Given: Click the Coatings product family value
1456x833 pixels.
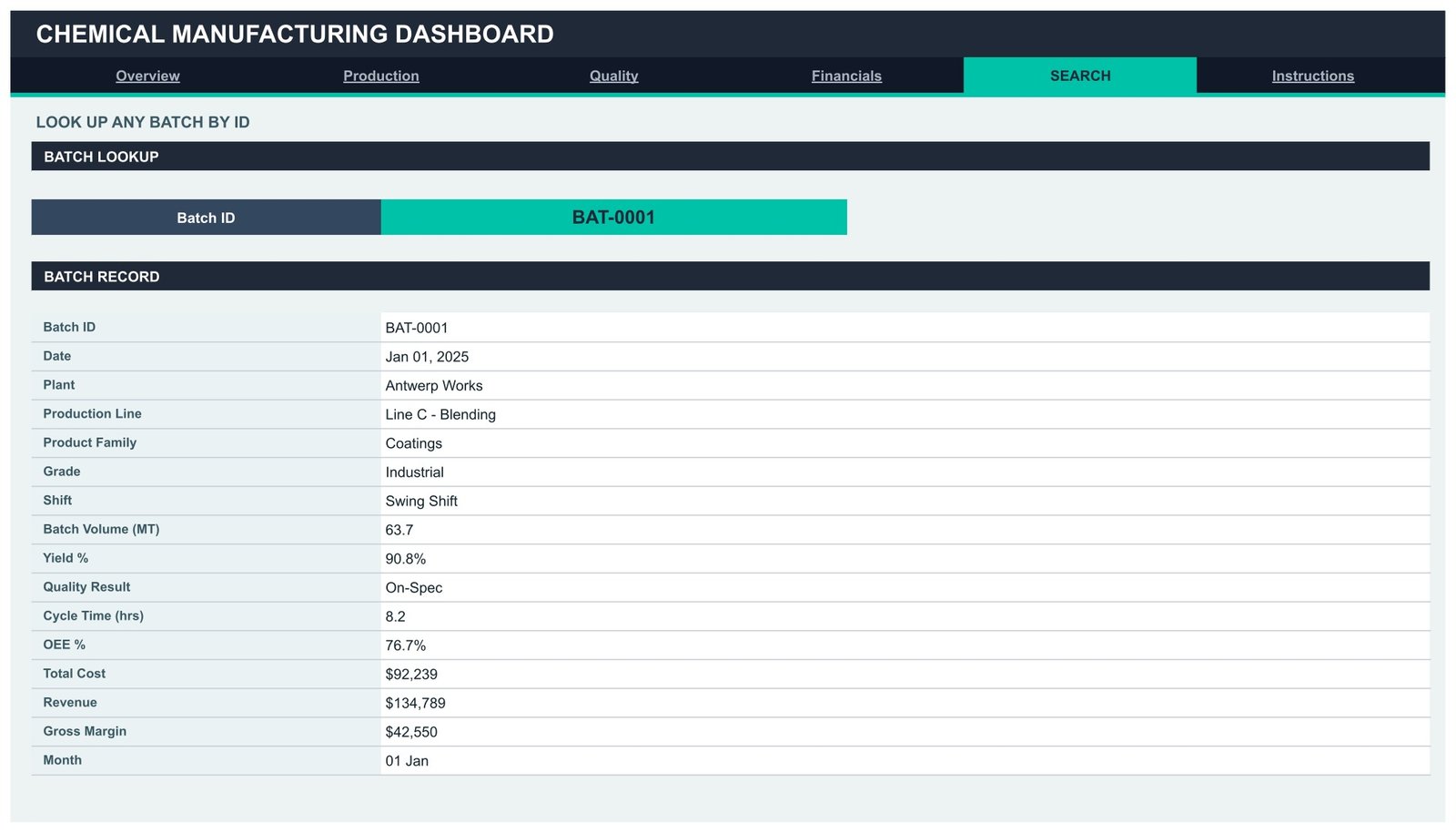Looking at the screenshot, I should (905, 443).
